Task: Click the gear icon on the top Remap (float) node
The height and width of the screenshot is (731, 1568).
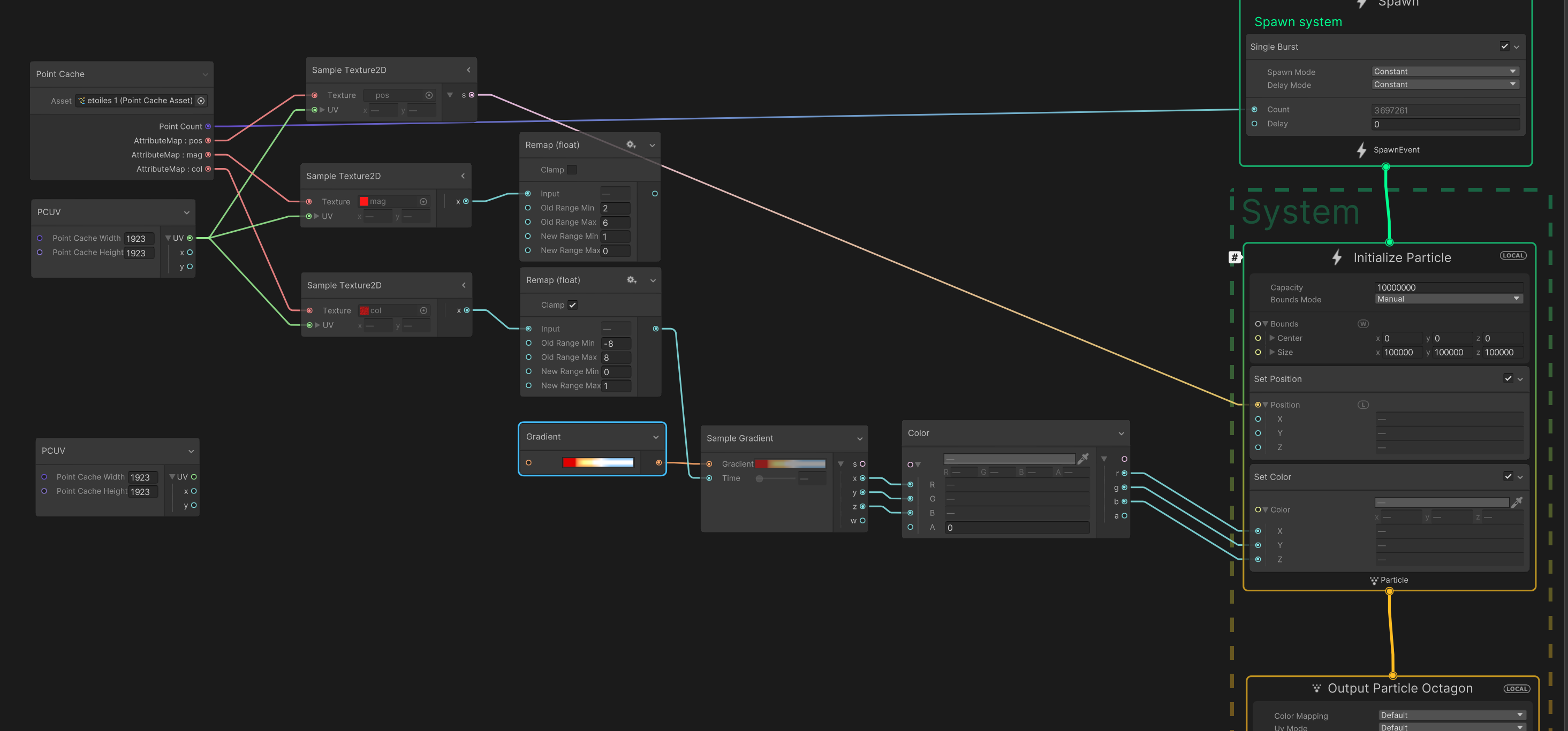Action: (x=631, y=145)
